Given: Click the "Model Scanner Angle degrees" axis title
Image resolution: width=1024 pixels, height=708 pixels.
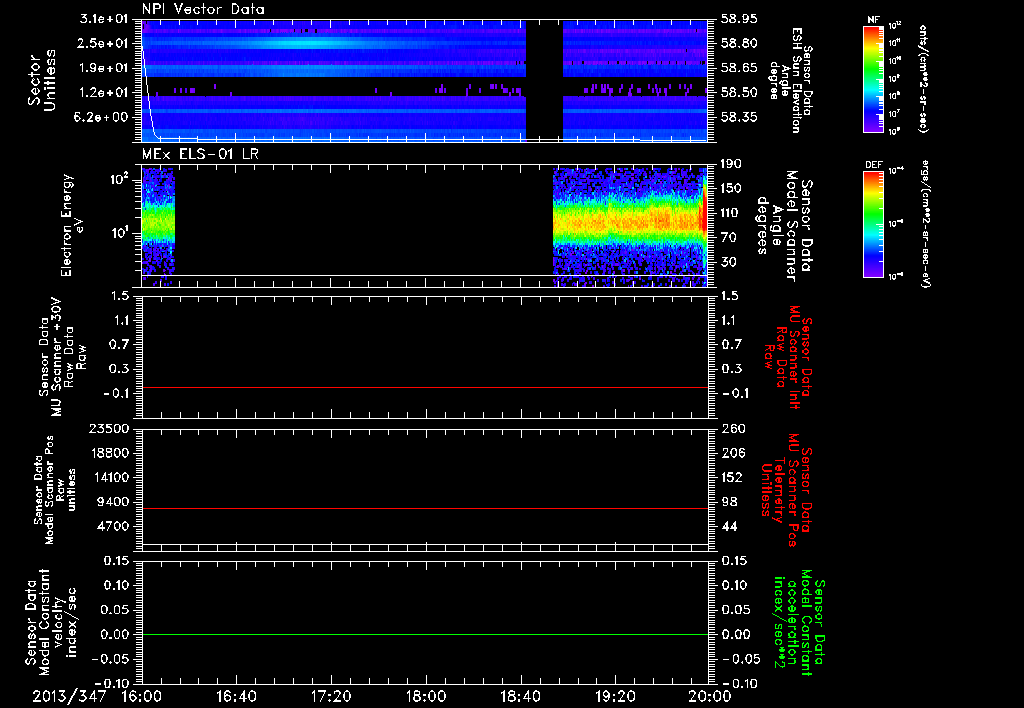Looking at the screenshot, I should [784, 225].
